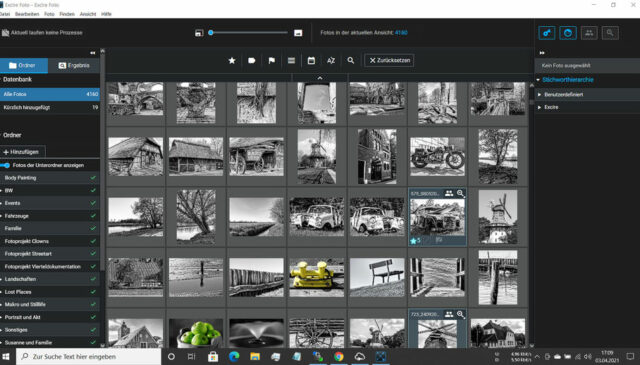This screenshot has width=640, height=365.
Task: Expand Events folder tree
Action: coord(2,203)
